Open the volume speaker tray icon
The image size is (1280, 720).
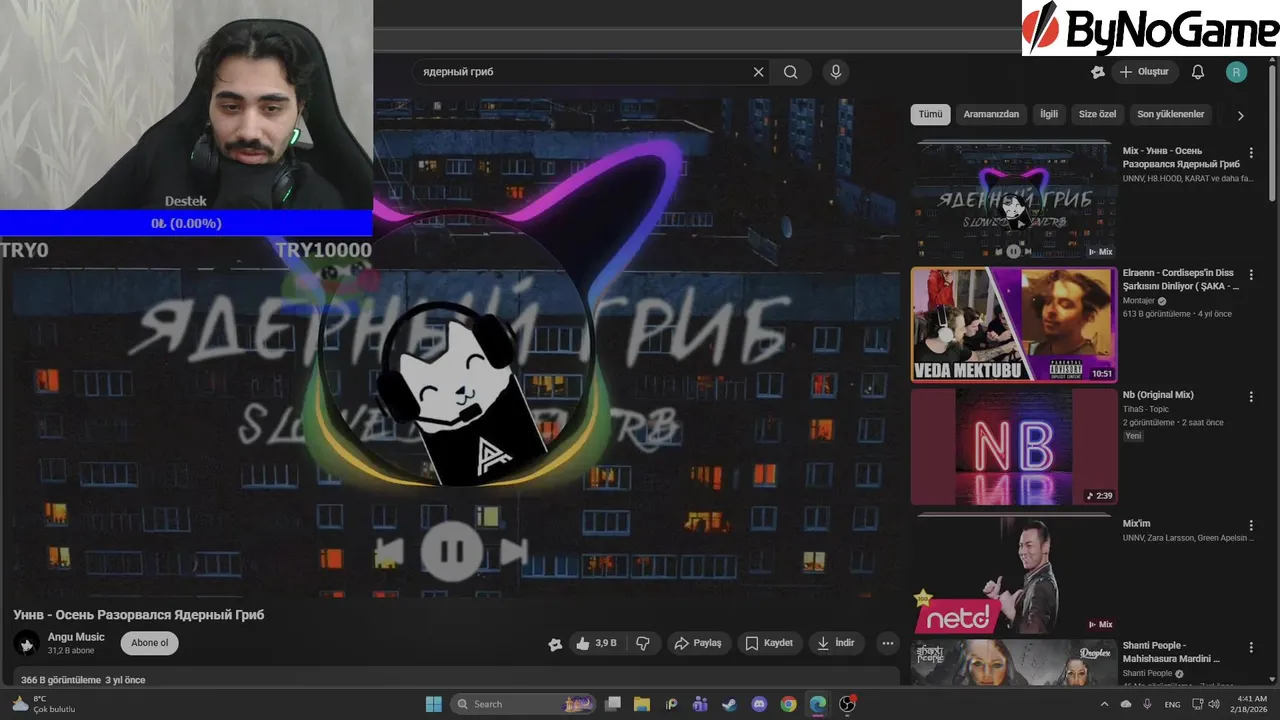[1214, 704]
